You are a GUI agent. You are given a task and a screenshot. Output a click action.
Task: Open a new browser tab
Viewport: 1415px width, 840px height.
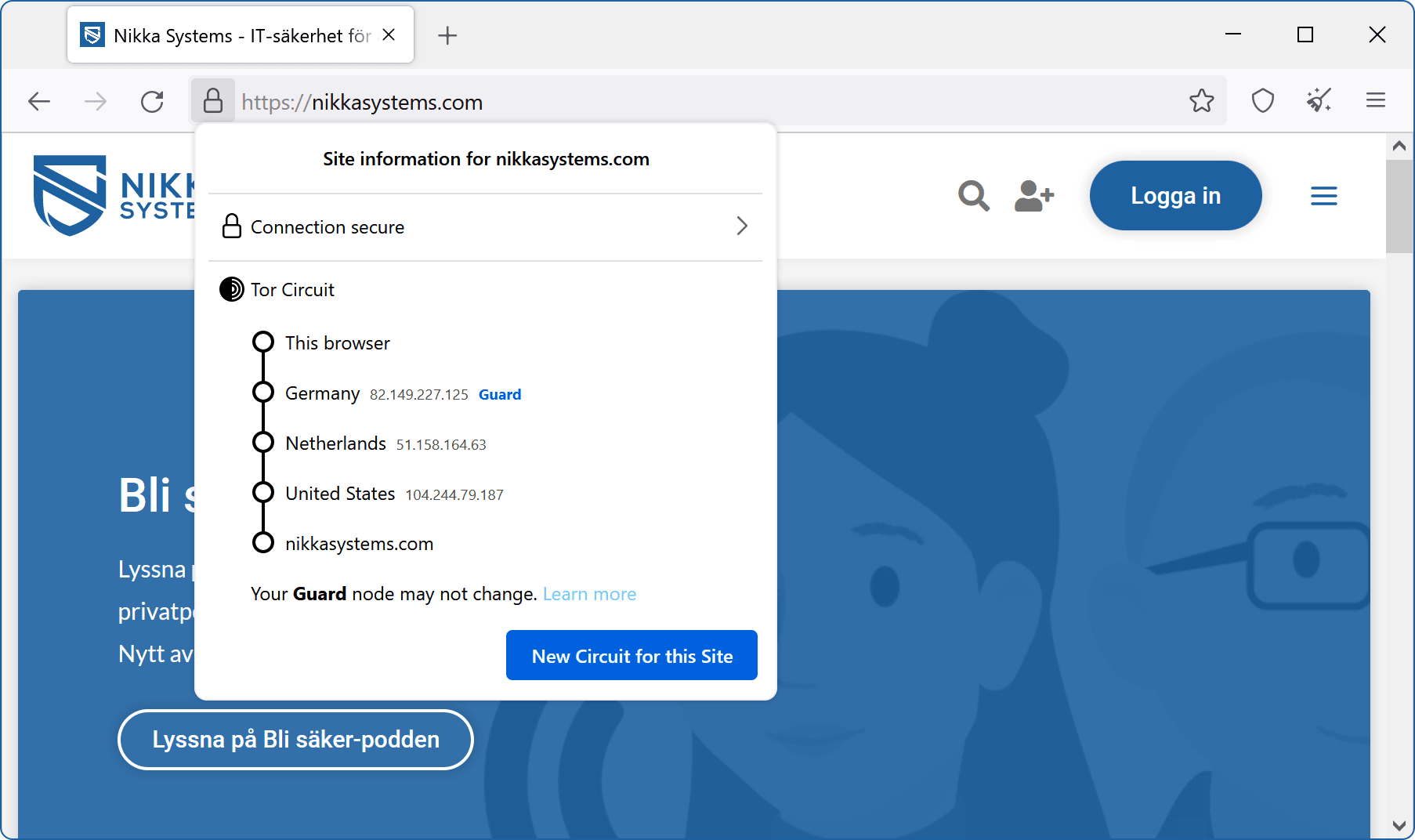point(447,35)
